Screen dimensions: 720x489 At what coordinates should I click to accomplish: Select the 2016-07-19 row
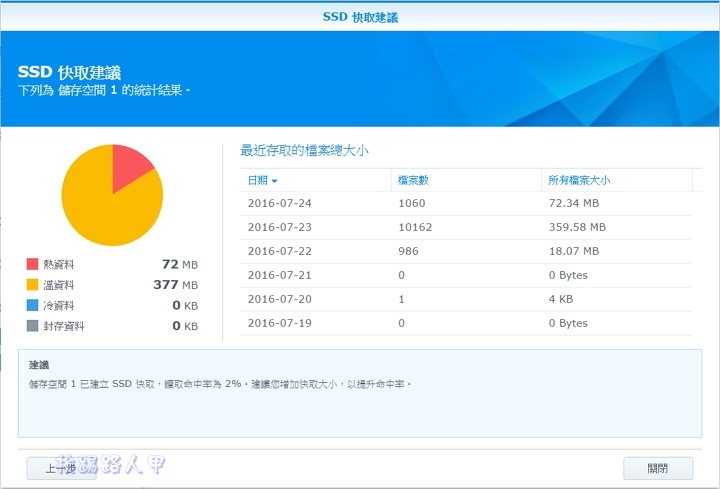466,324
